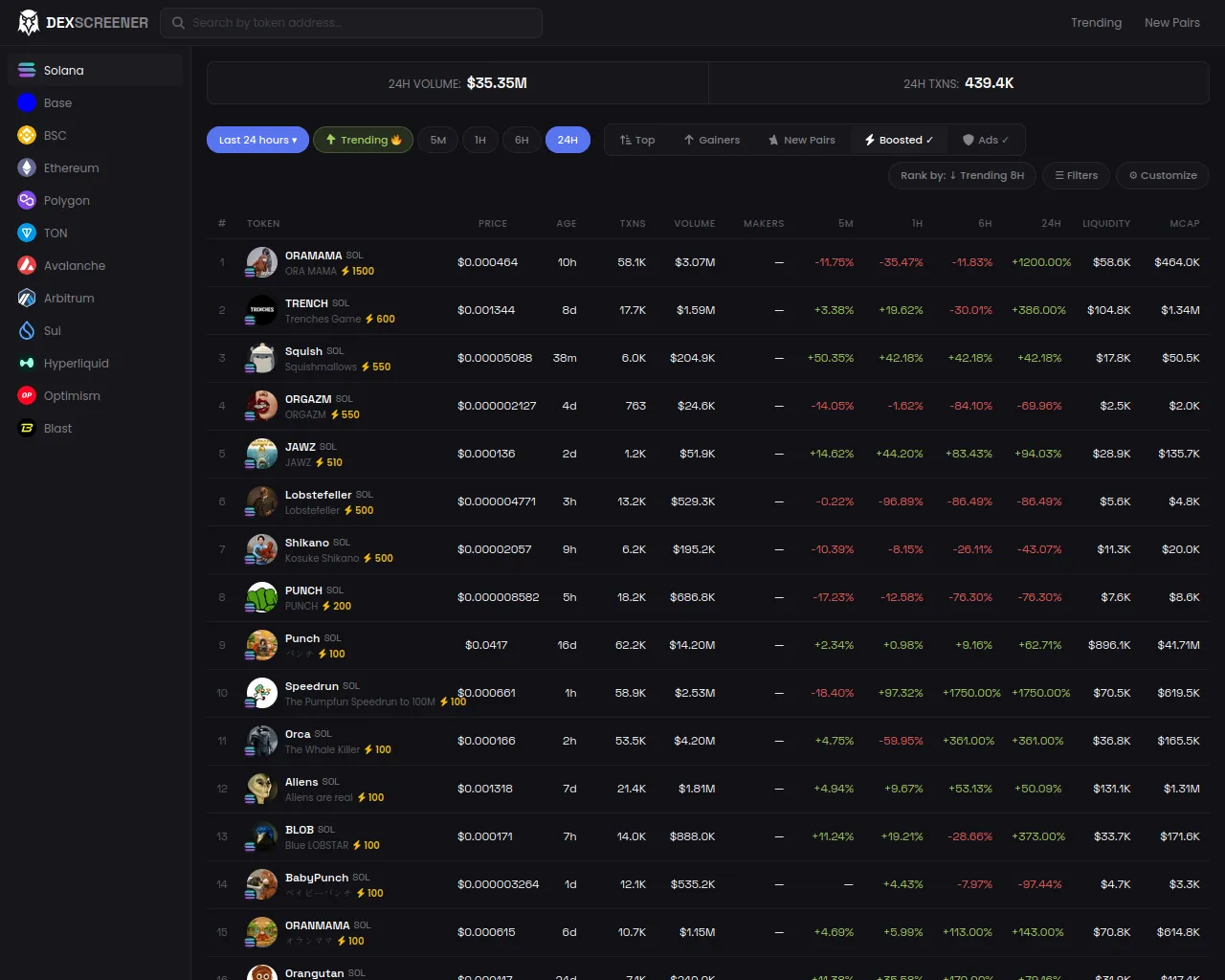The width and height of the screenshot is (1225, 980).
Task: Select the Ethereum chain icon
Action: tap(27, 167)
